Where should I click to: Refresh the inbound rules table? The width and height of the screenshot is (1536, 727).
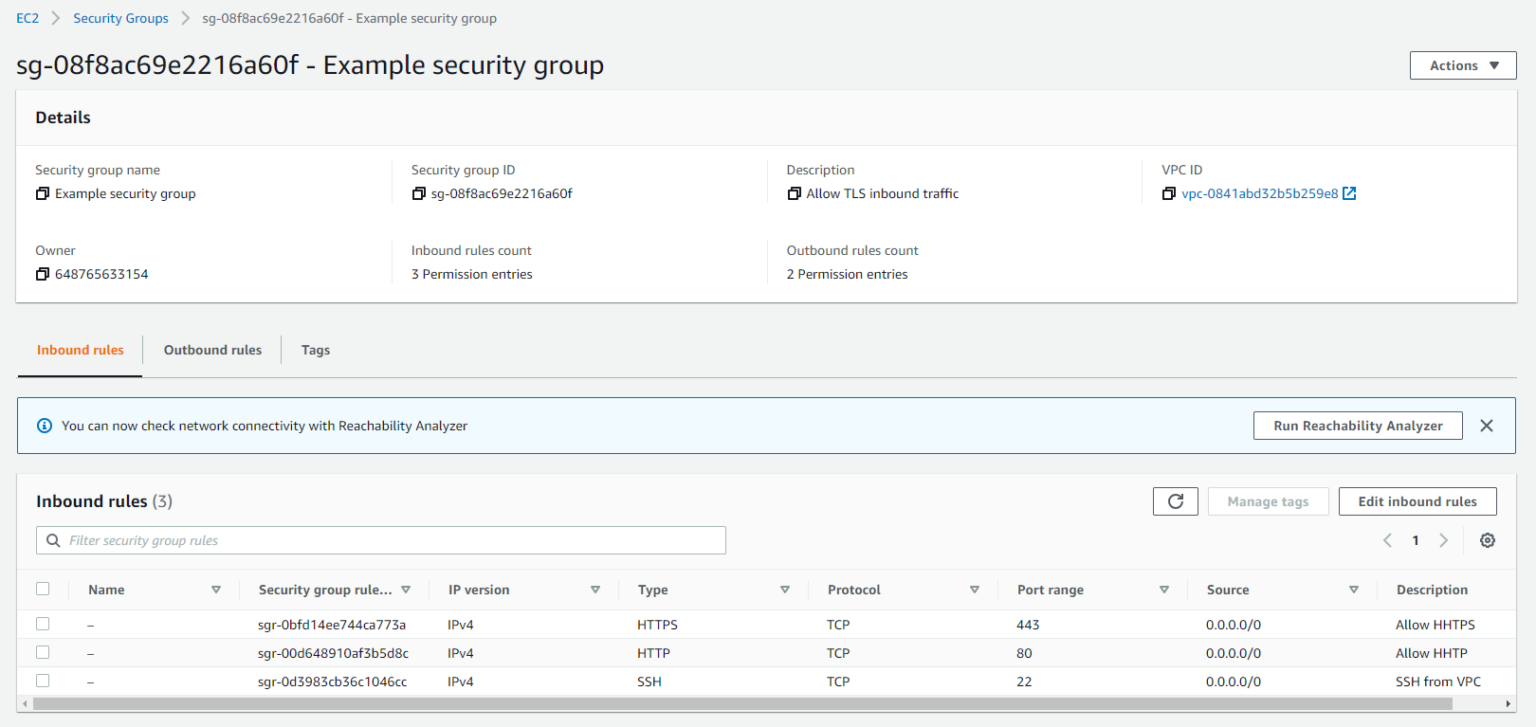1175,501
